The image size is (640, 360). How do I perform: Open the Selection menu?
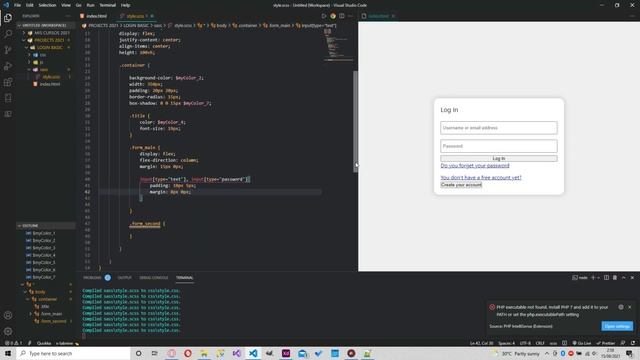click(x=47, y=5)
